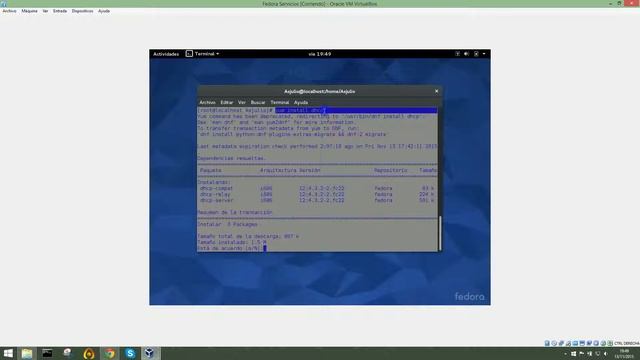
Task: Click VirtualBox mouse integration status icon
Action: (x=603, y=343)
